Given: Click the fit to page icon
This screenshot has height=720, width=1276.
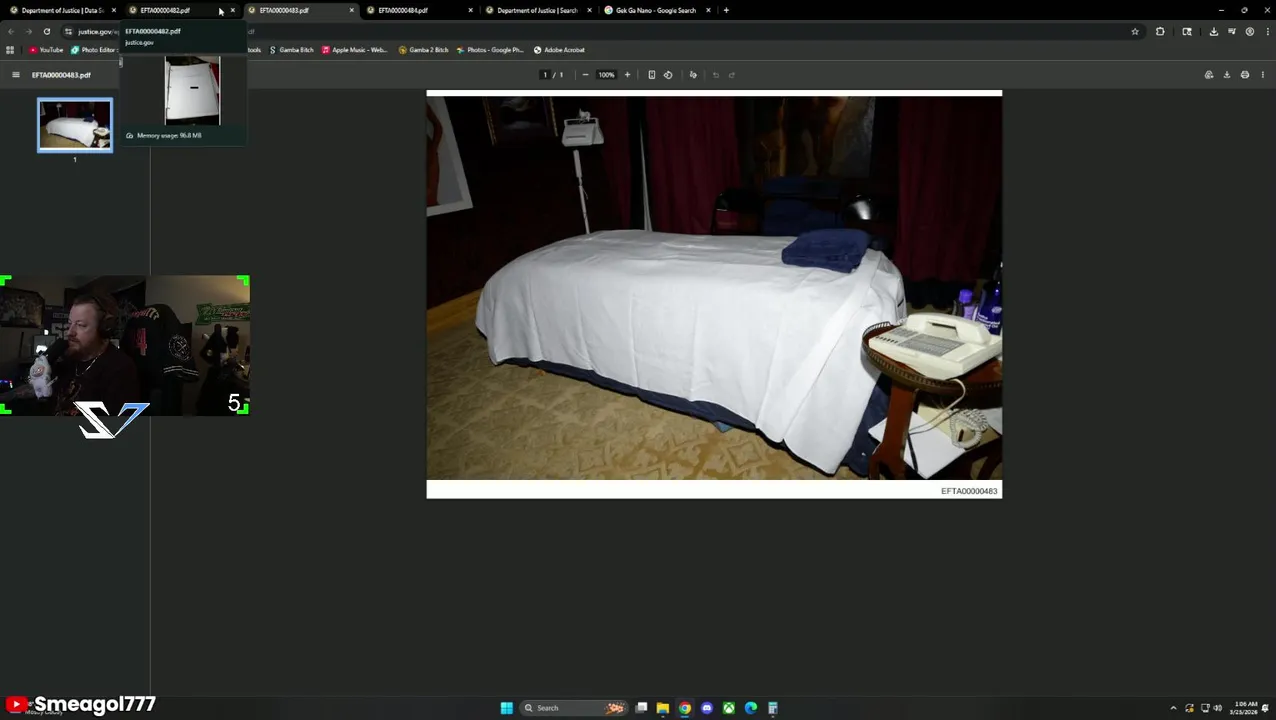Looking at the screenshot, I should [x=652, y=75].
